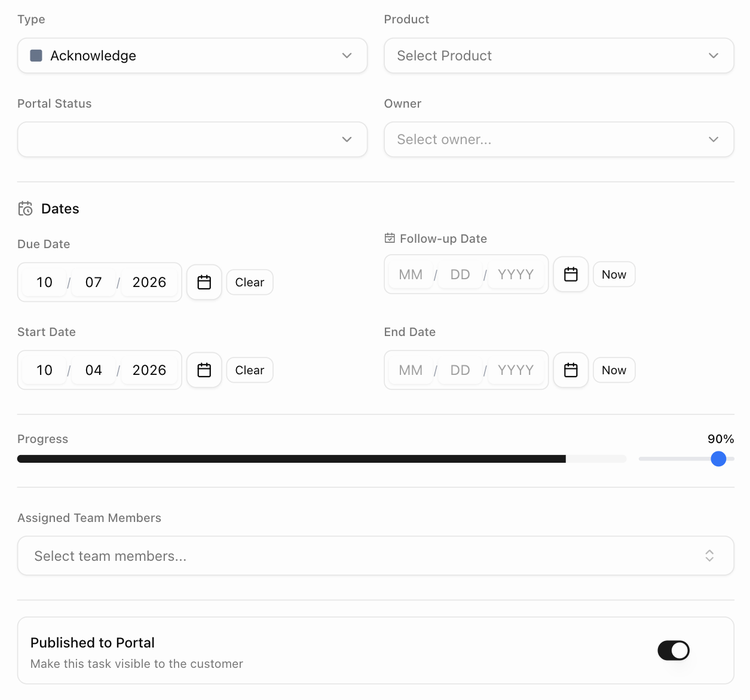Clear the Start Date value

(x=250, y=370)
